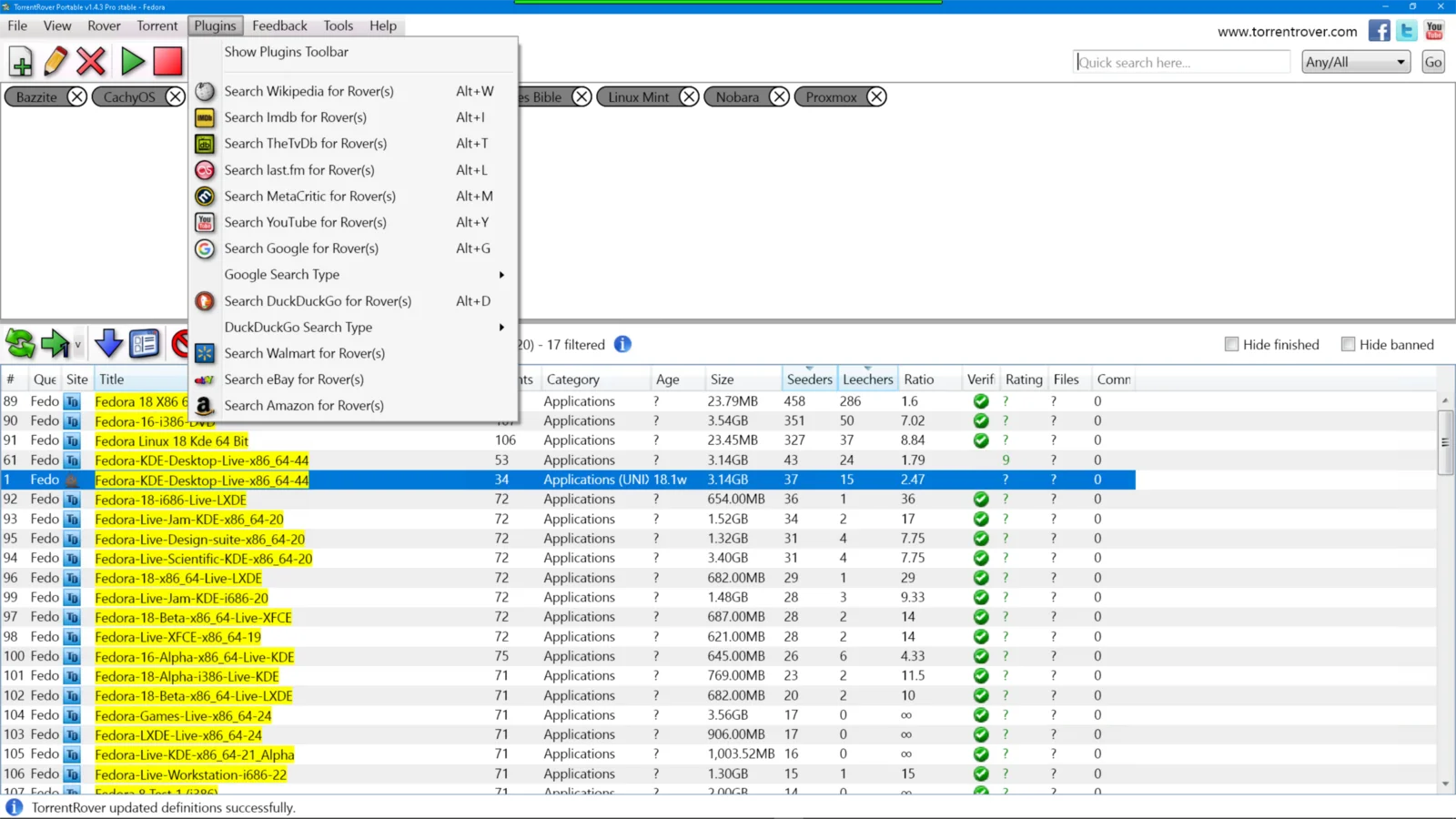The height and width of the screenshot is (819, 1456).
Task: Choose Search Wikipedia for Rover(s)
Action: (x=353, y=91)
